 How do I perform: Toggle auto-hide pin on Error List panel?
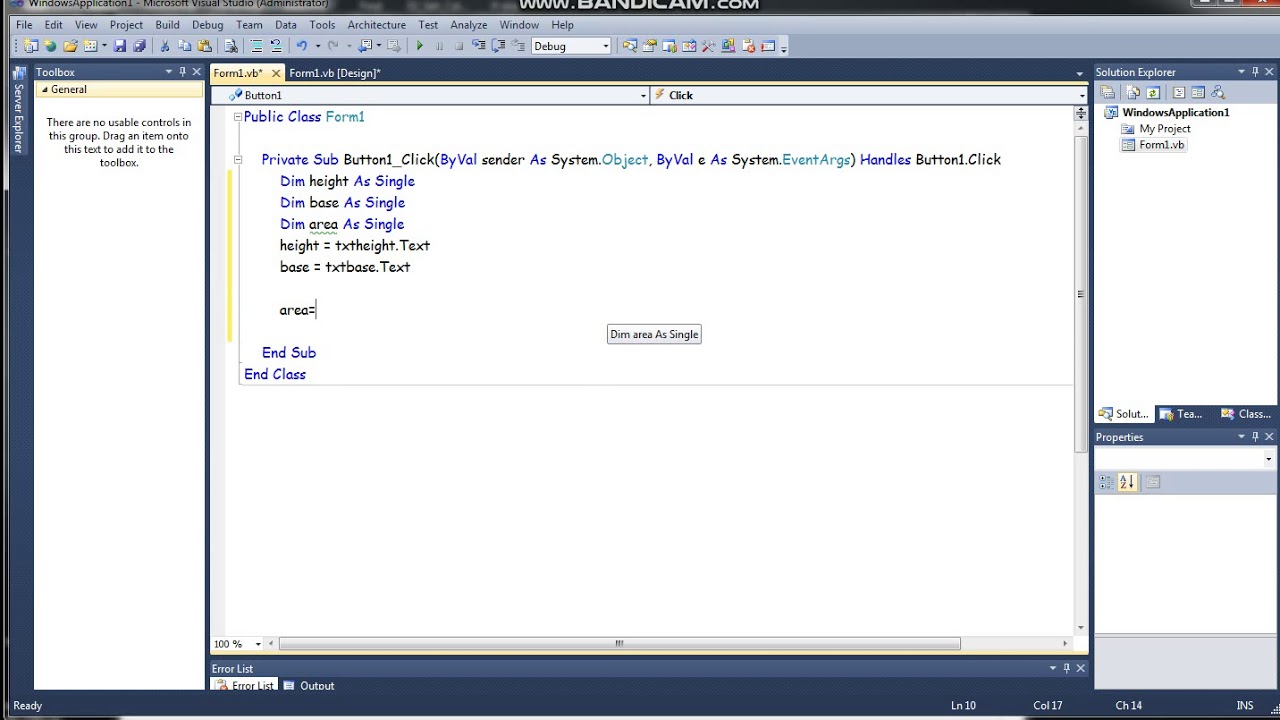(1066, 668)
